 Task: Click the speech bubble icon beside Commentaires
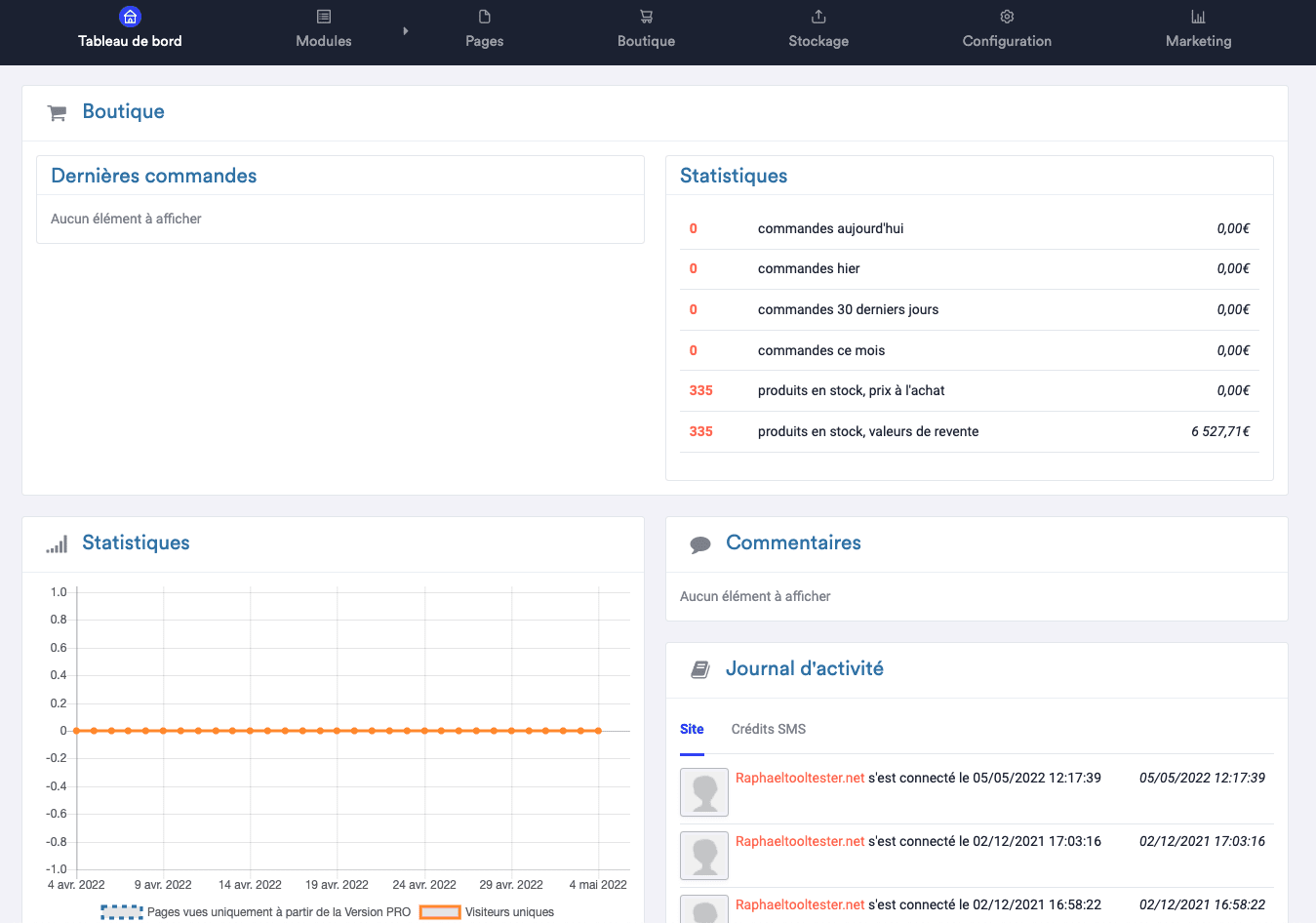tap(700, 544)
